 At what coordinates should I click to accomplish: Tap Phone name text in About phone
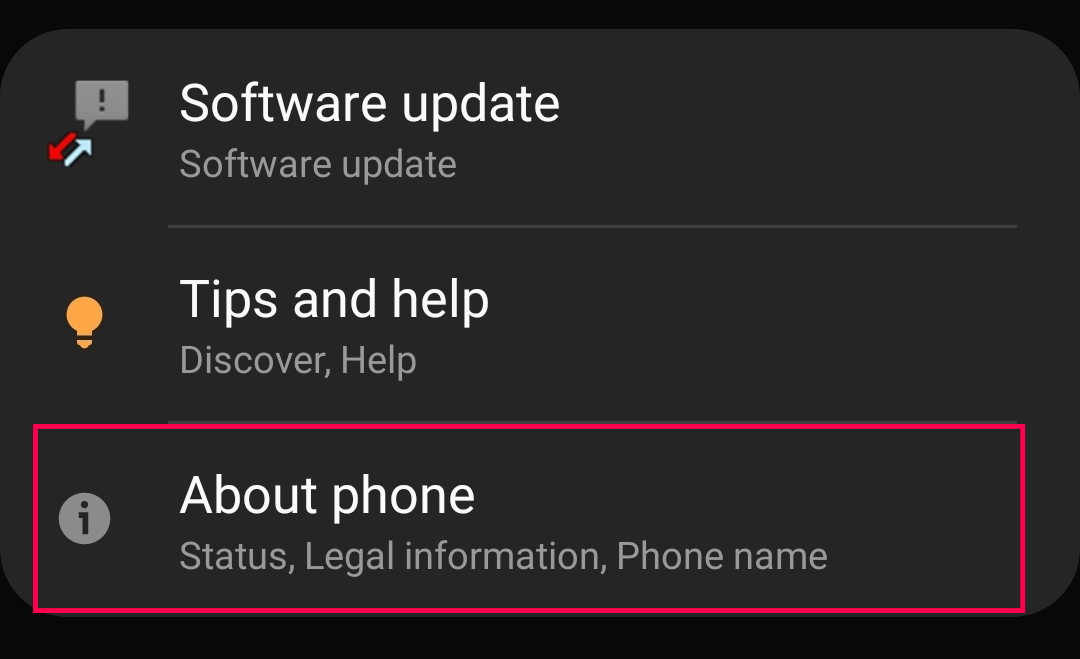(x=722, y=556)
